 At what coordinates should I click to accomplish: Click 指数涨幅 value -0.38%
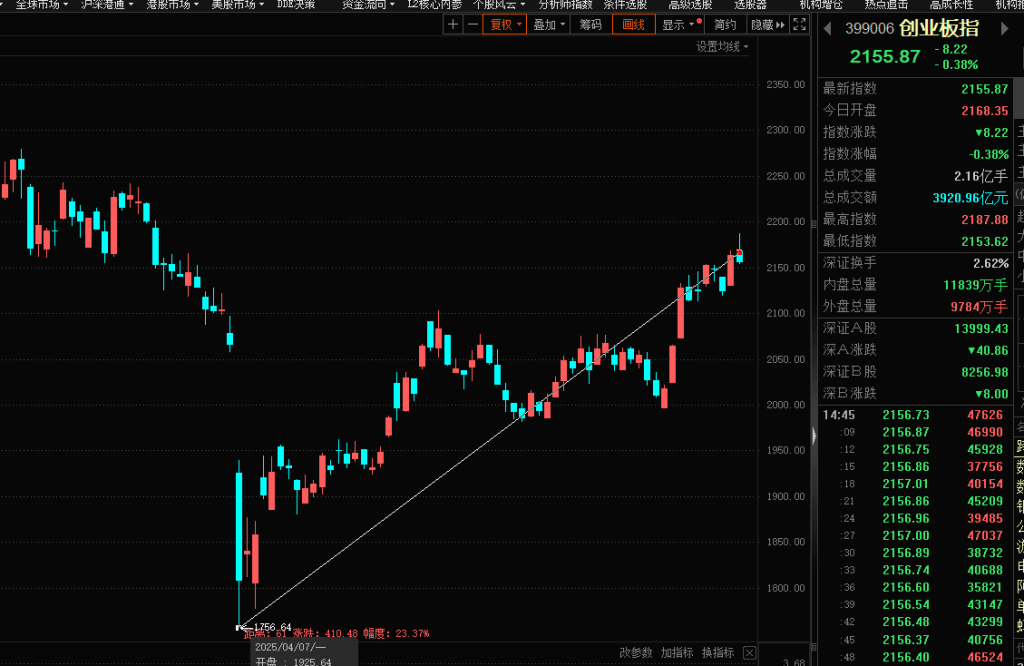[989, 154]
